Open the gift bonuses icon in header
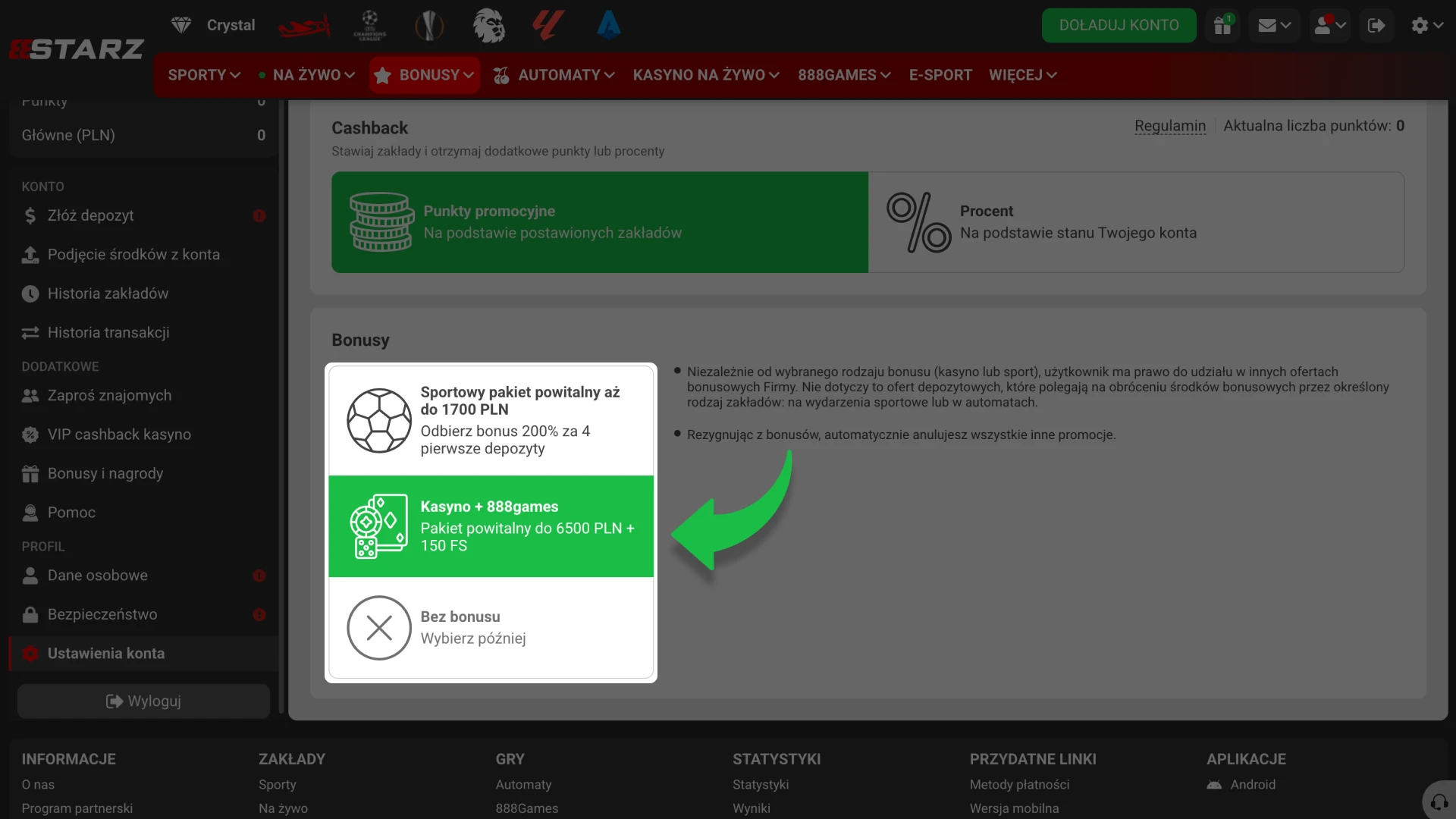This screenshot has width=1456, height=819. pyautogui.click(x=1222, y=25)
